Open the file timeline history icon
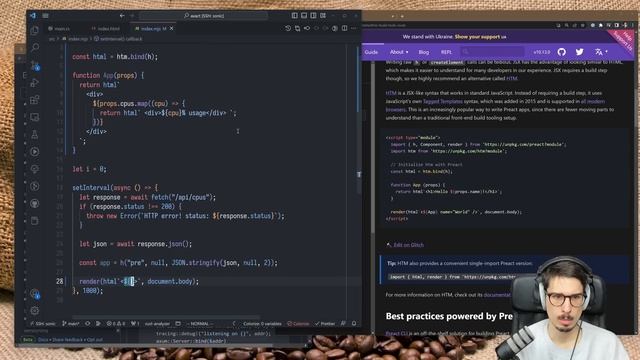This screenshot has height=360, width=640. pos(288,28)
